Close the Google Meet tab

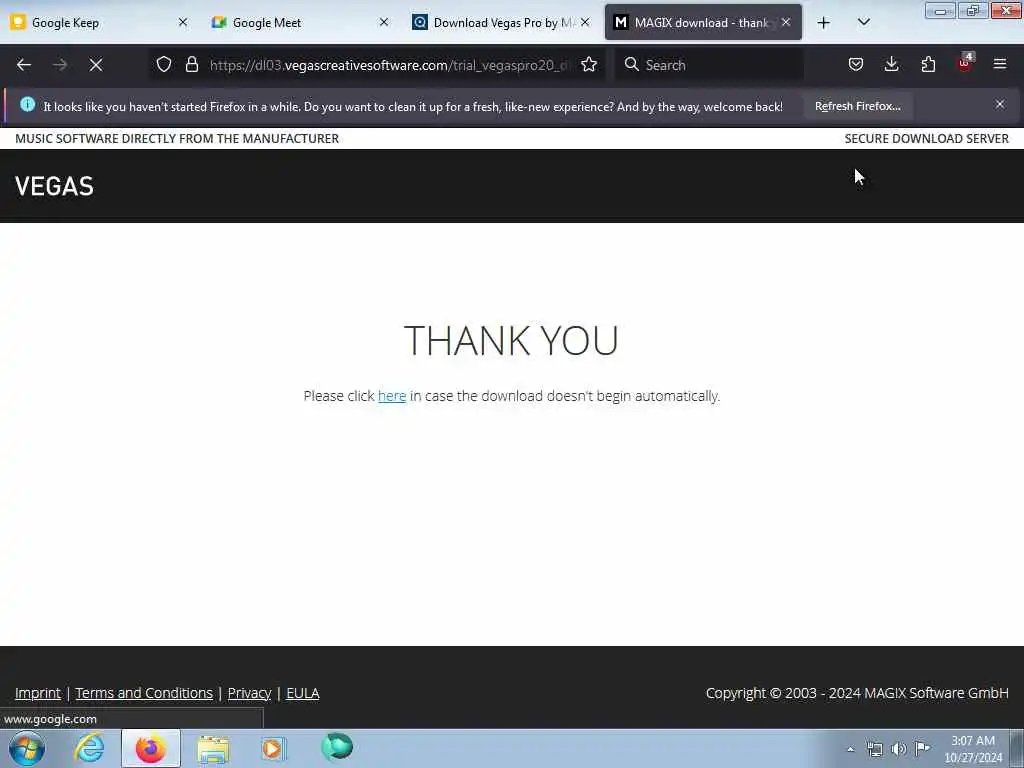384,22
